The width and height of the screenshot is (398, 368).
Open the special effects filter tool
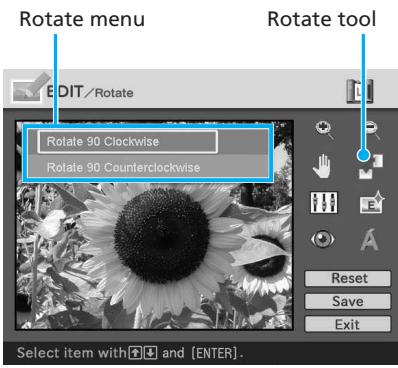point(372,202)
